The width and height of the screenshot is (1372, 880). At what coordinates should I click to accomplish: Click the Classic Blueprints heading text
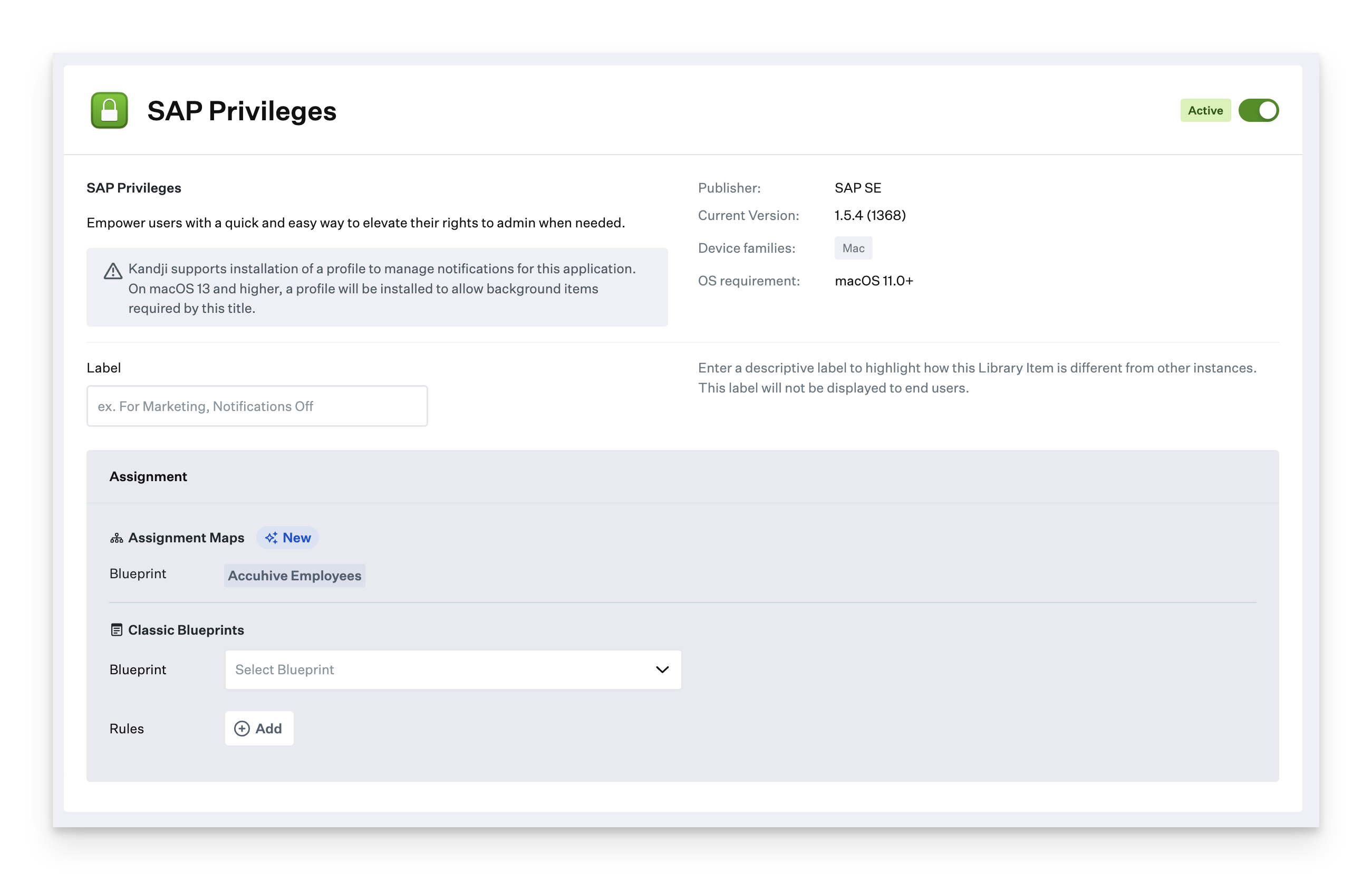point(186,630)
